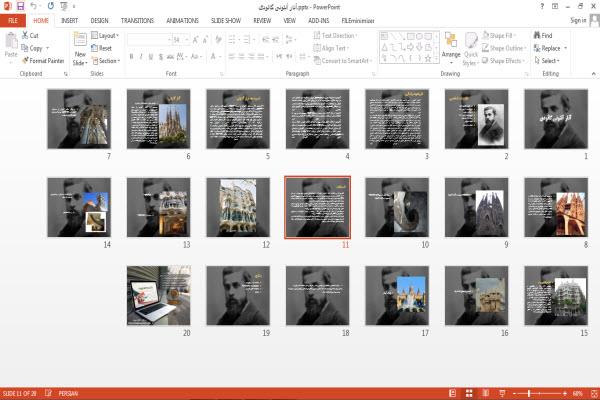This screenshot has width=600, height=400.
Task: Click Sign in link
Action: (x=578, y=20)
